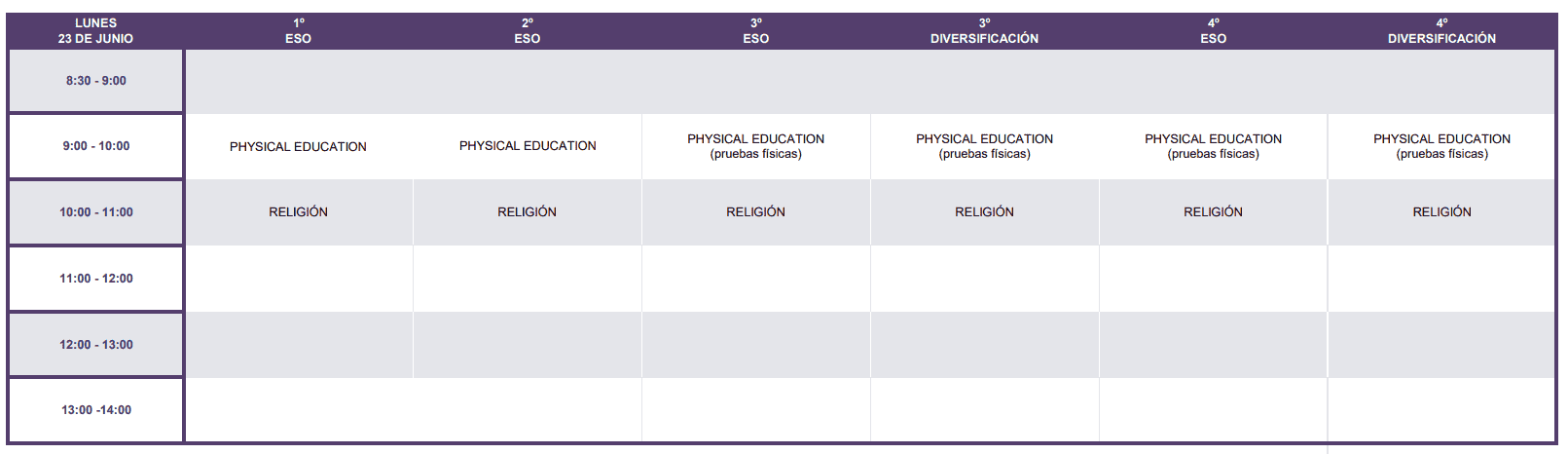Select the 1º ESO column header
The width and height of the screenshot is (1568, 454).
(299, 31)
